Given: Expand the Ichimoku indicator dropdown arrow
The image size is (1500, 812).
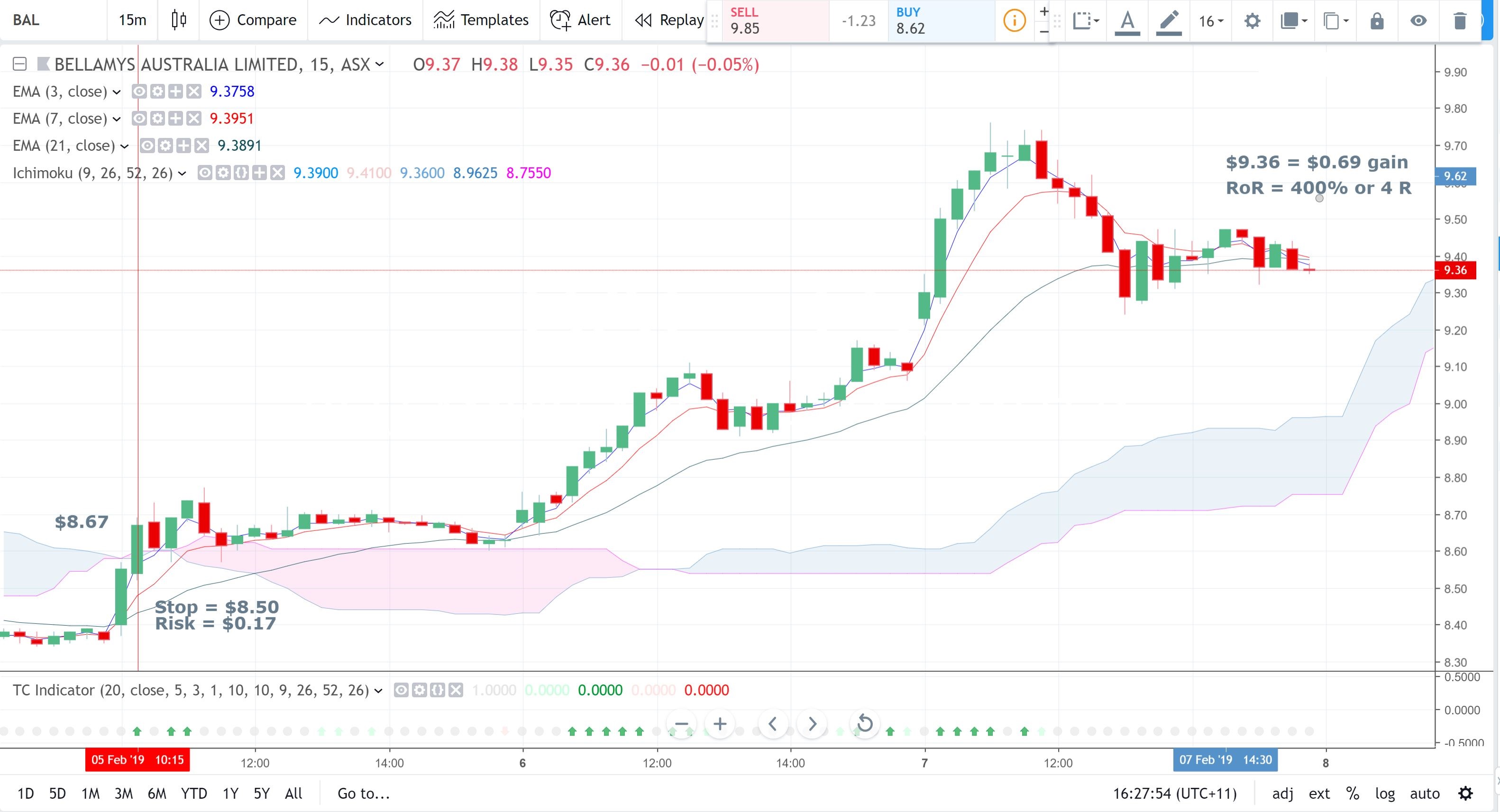Looking at the screenshot, I should pyautogui.click(x=182, y=173).
